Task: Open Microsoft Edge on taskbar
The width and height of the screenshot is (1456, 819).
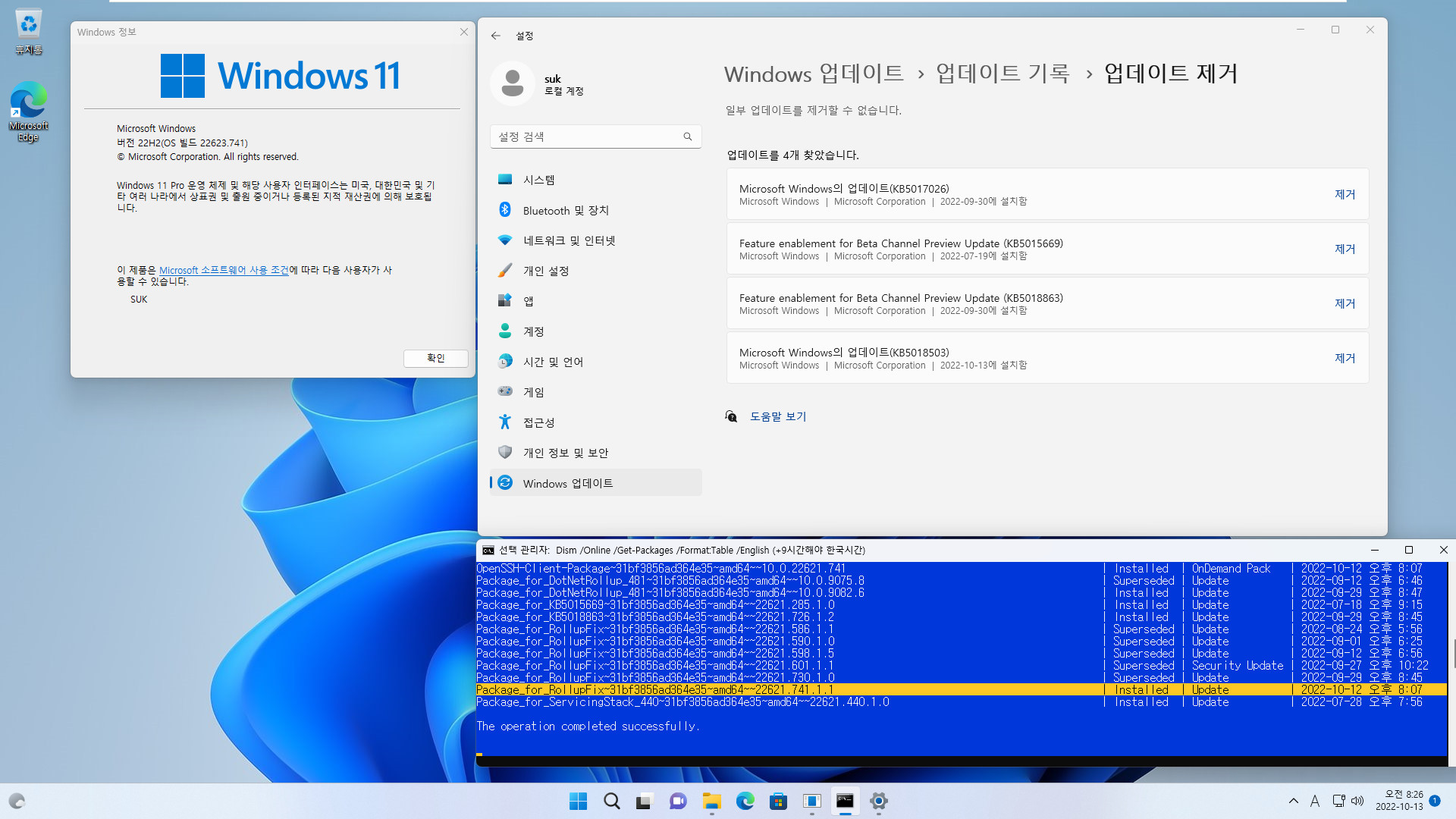Action: (745, 801)
